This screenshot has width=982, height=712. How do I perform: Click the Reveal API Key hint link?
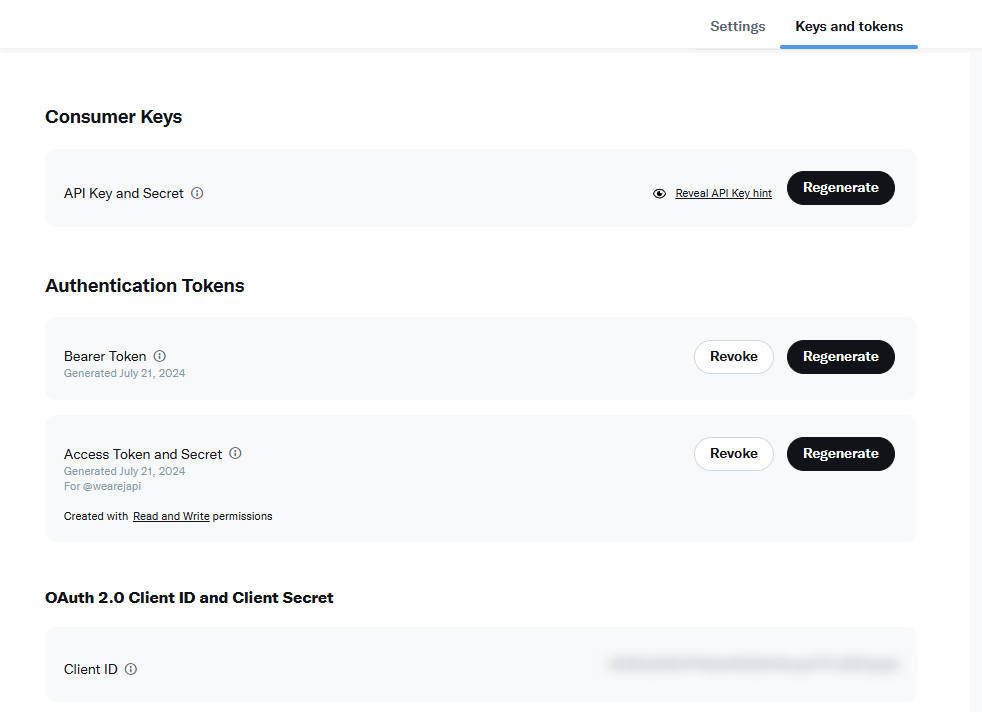point(723,194)
